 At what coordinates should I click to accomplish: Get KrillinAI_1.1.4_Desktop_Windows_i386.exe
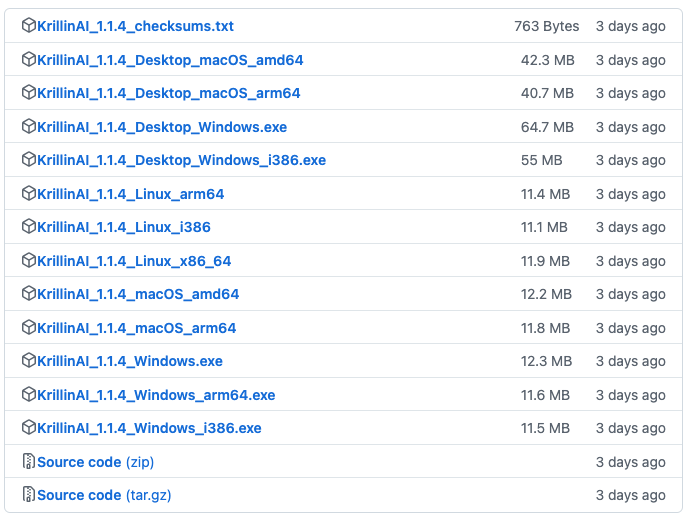coord(181,160)
